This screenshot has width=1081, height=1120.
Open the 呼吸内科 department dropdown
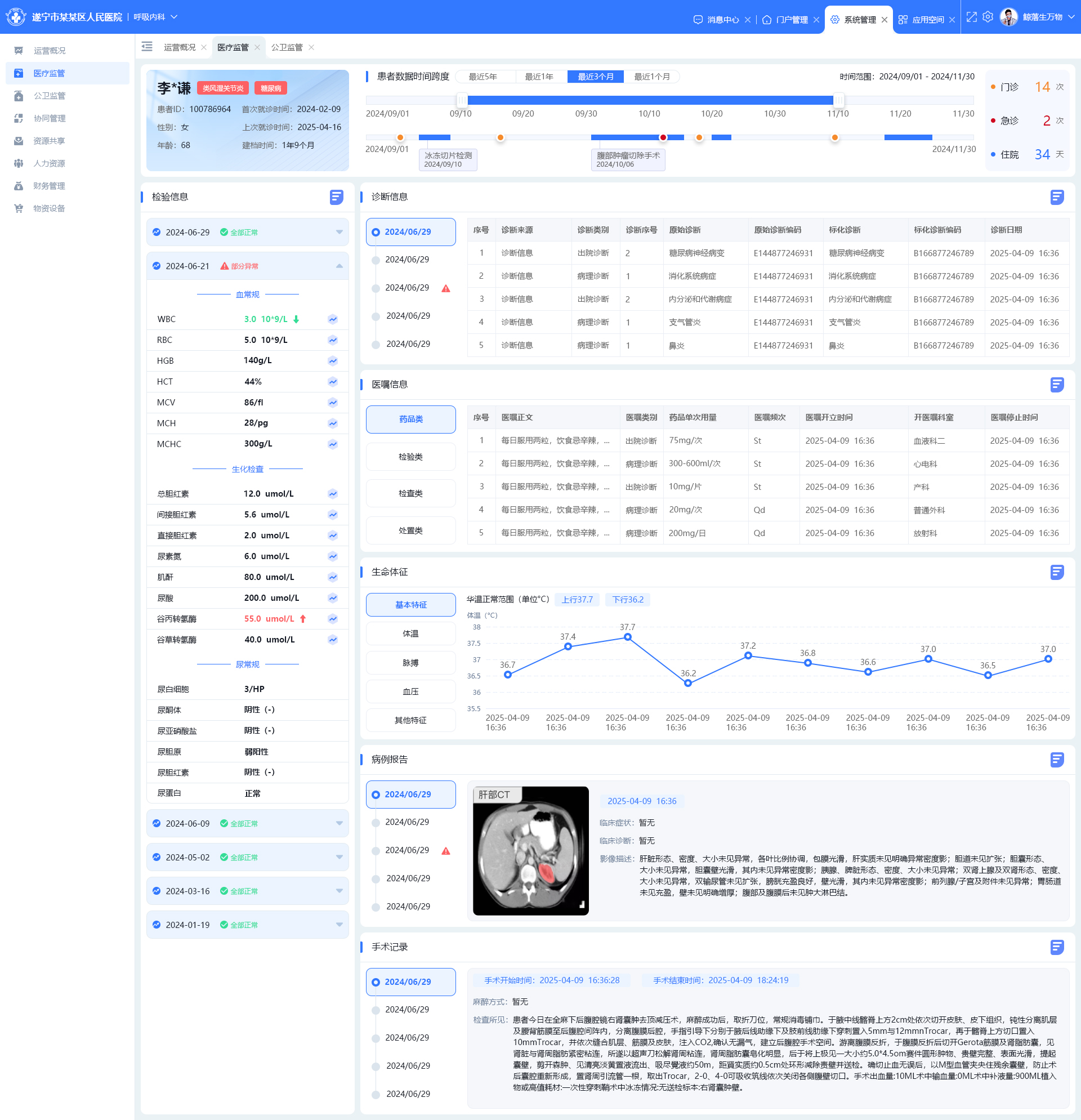point(155,17)
